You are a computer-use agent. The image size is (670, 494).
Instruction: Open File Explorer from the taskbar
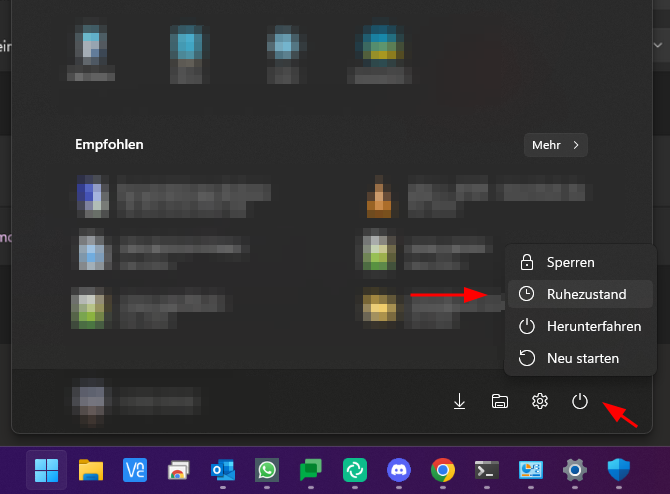(91, 470)
